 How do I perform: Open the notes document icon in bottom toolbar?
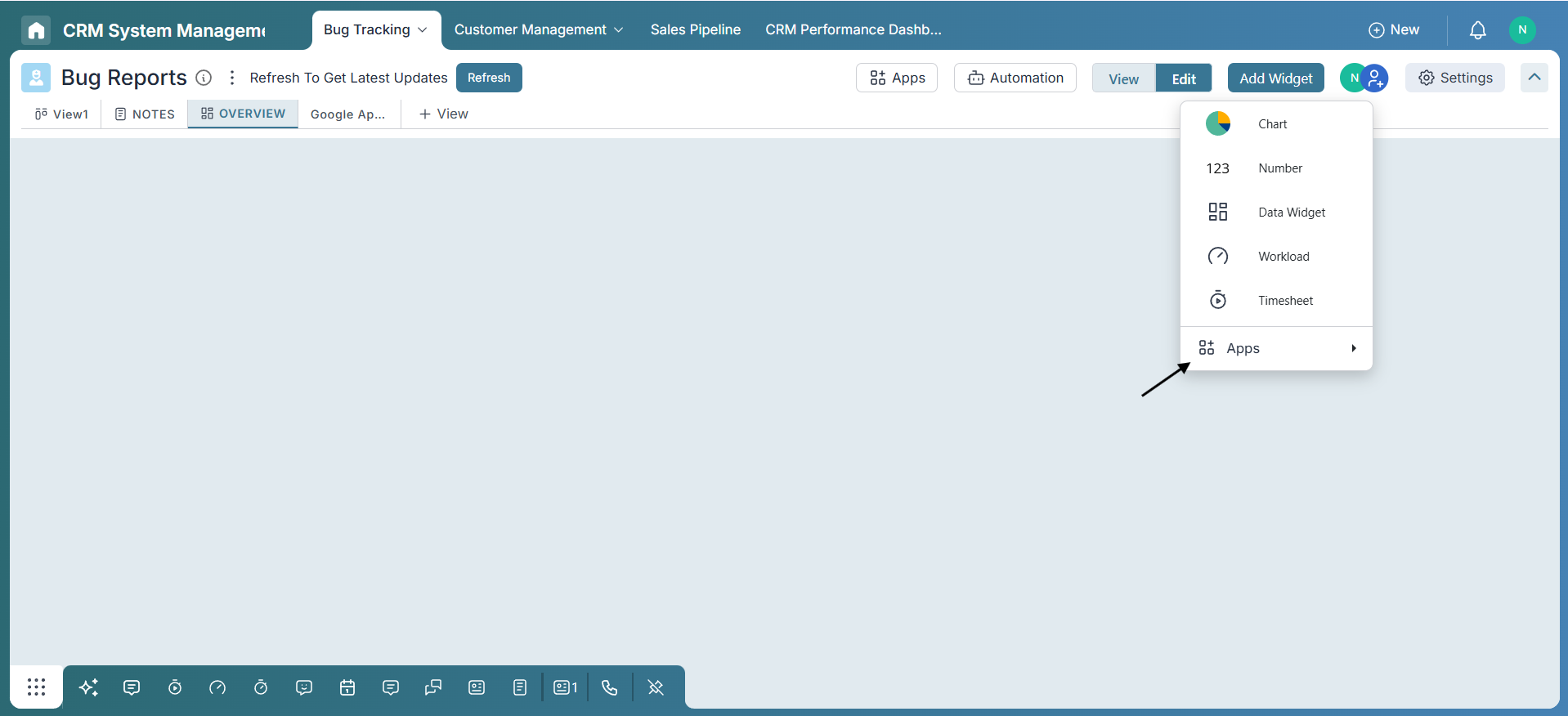click(520, 687)
